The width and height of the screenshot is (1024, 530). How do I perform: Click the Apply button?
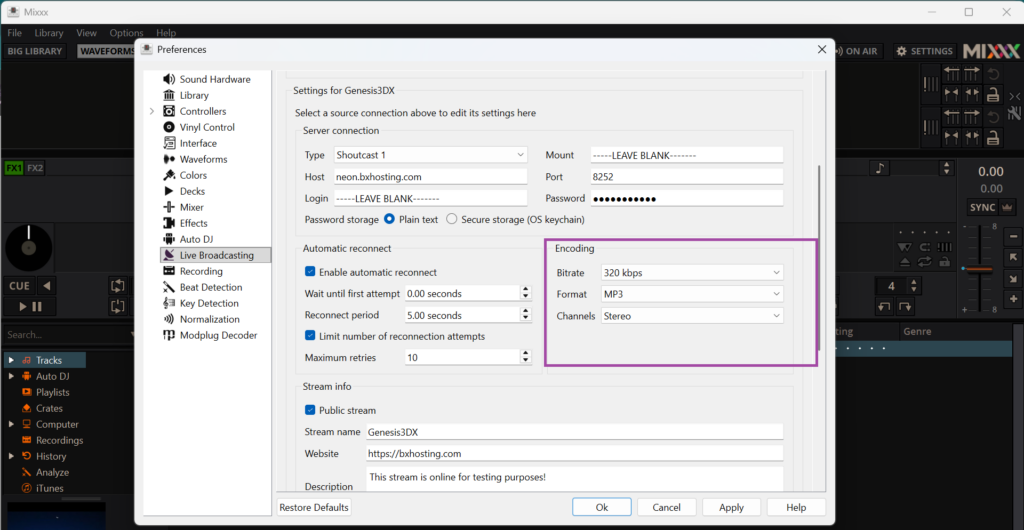[x=731, y=507]
